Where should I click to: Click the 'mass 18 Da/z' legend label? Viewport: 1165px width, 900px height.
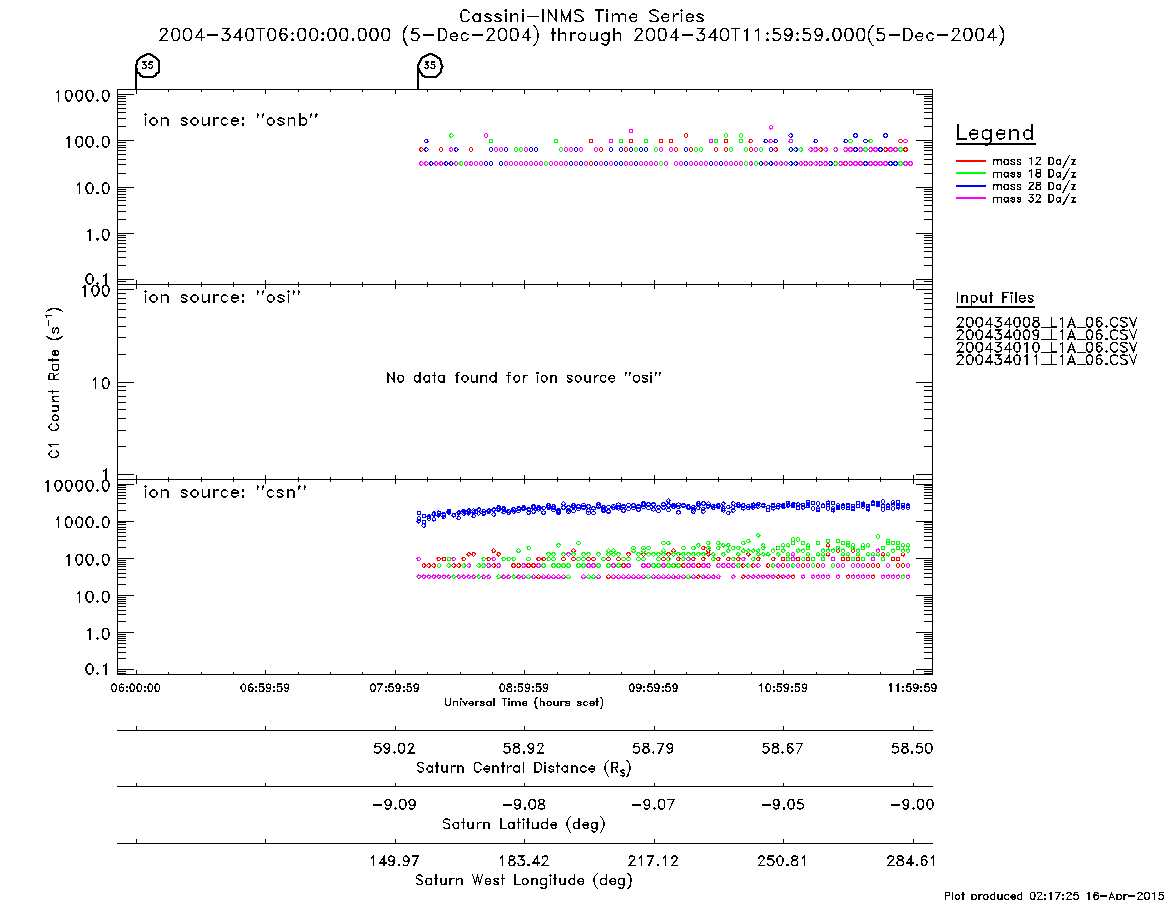(1034, 174)
